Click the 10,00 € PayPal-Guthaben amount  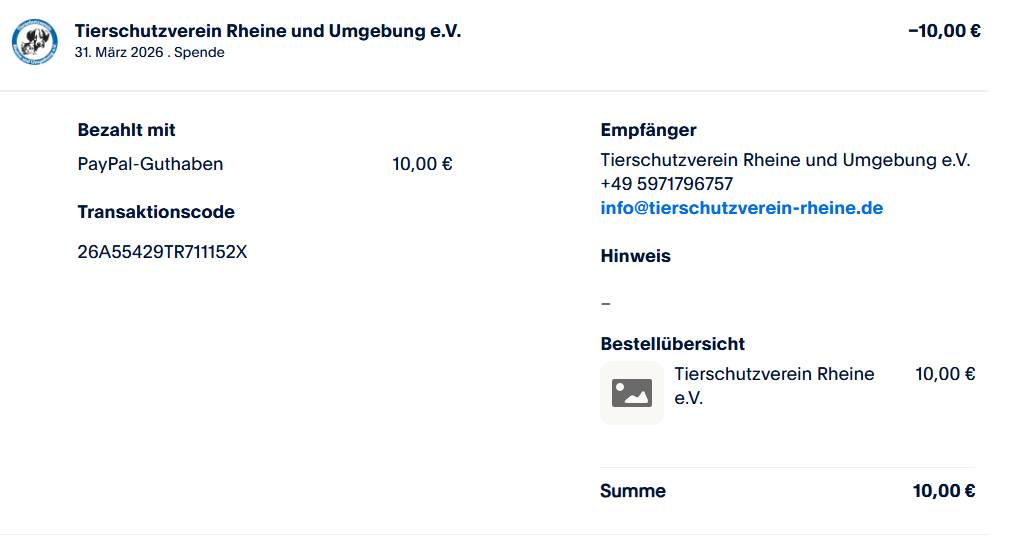coord(422,164)
